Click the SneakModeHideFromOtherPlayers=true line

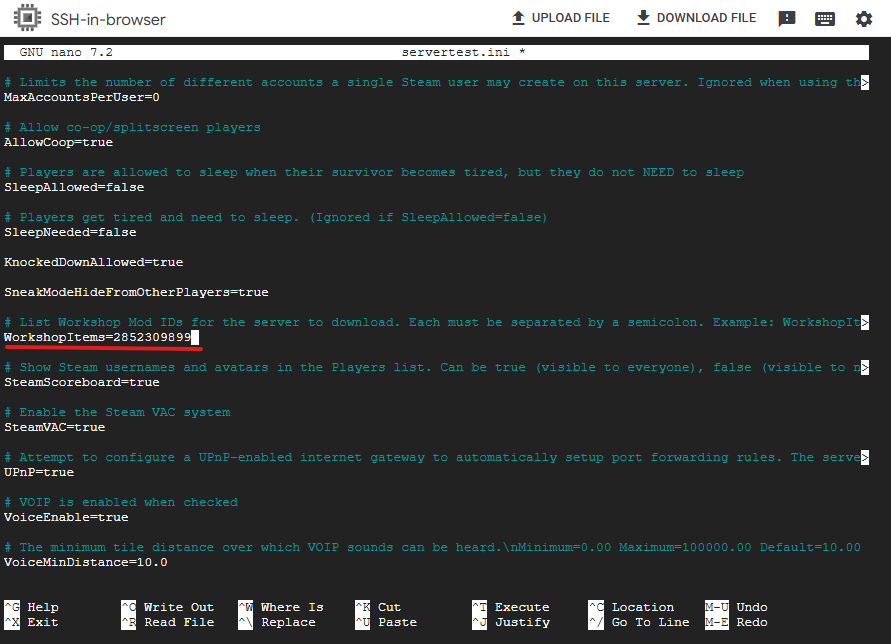pos(136,292)
